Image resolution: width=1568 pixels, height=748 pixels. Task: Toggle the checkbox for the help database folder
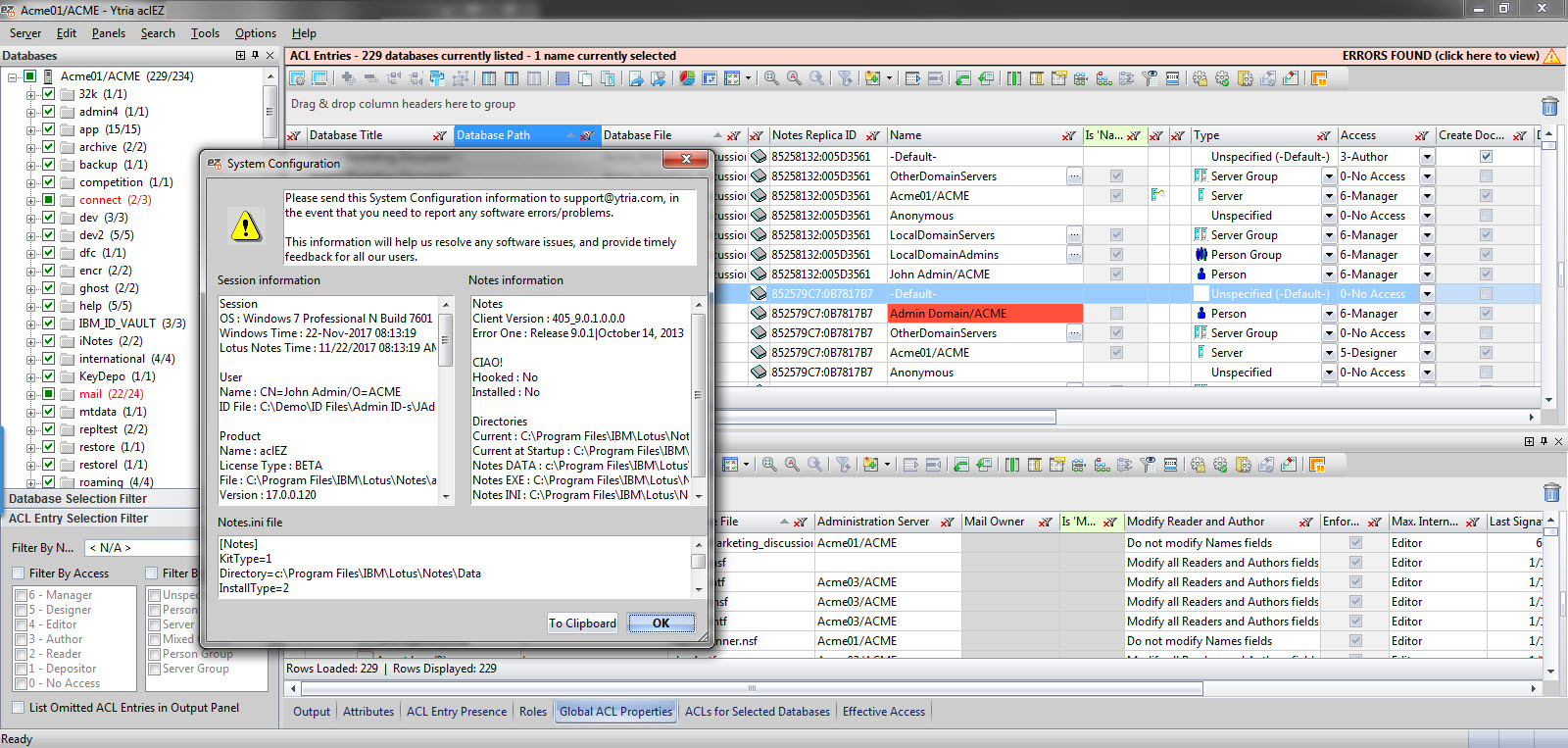48,306
